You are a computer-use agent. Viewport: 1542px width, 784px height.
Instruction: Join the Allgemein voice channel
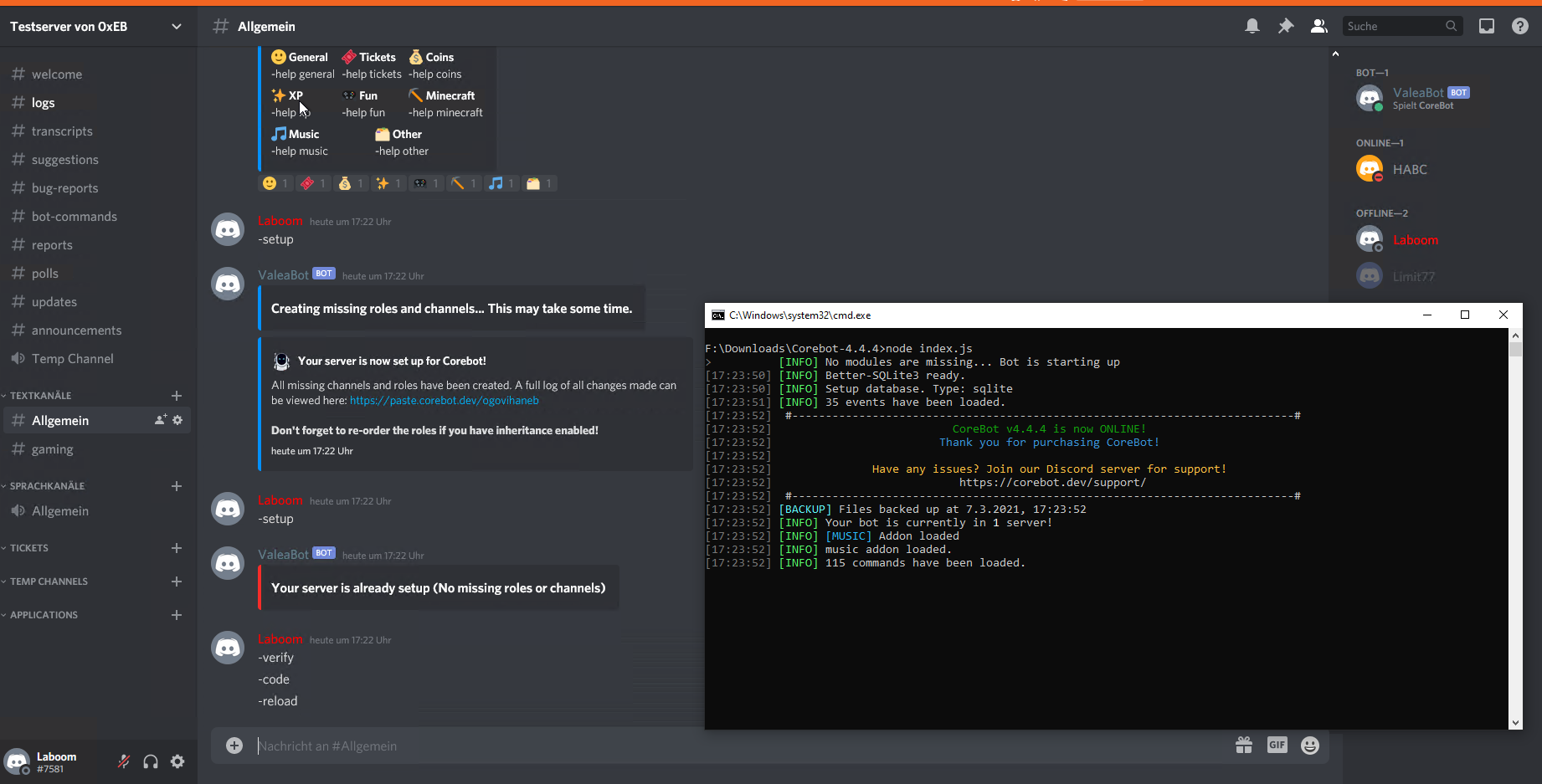click(98, 511)
